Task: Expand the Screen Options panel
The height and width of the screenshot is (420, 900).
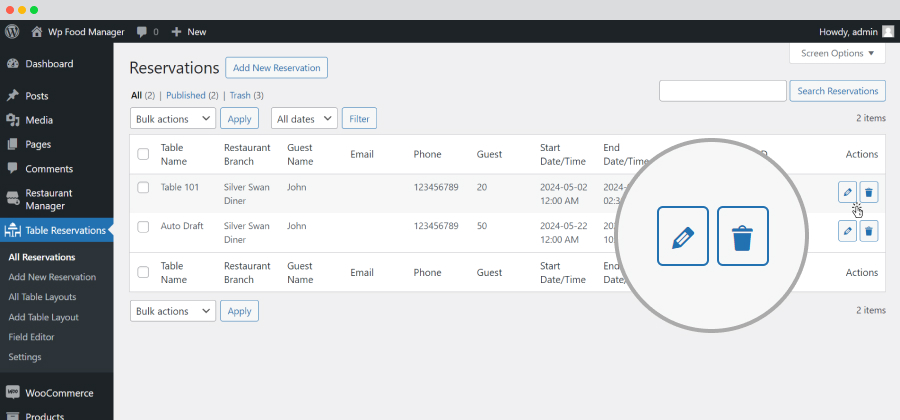Action: click(837, 53)
